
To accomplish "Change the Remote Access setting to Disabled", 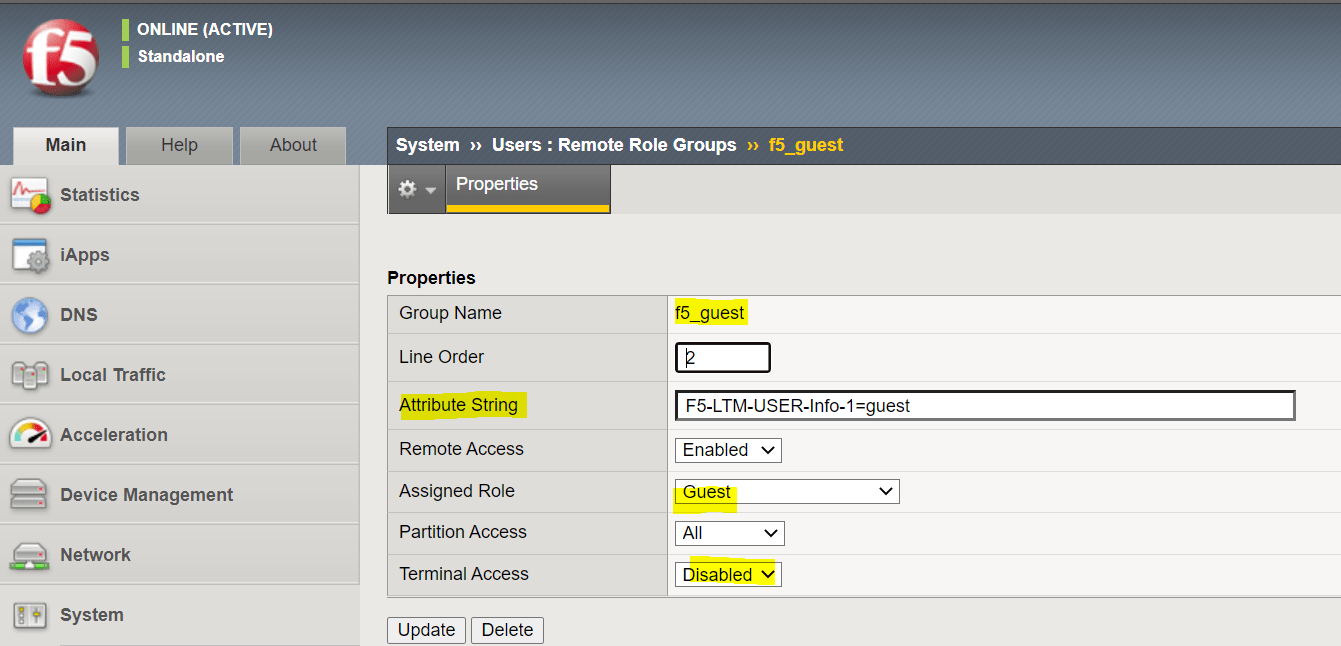I will coord(728,450).
